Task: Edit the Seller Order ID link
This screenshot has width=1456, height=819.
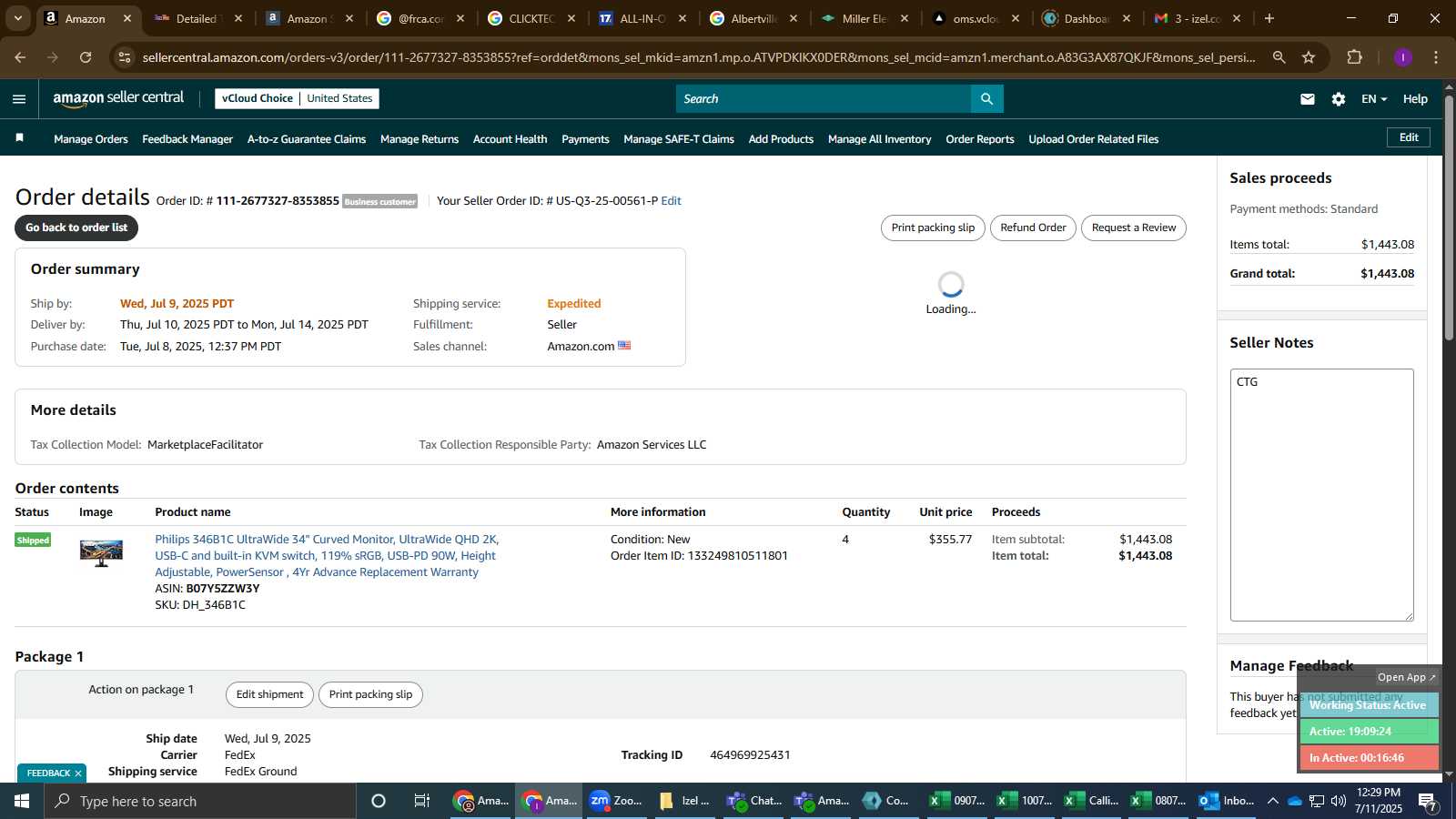Action: pyautogui.click(x=671, y=201)
